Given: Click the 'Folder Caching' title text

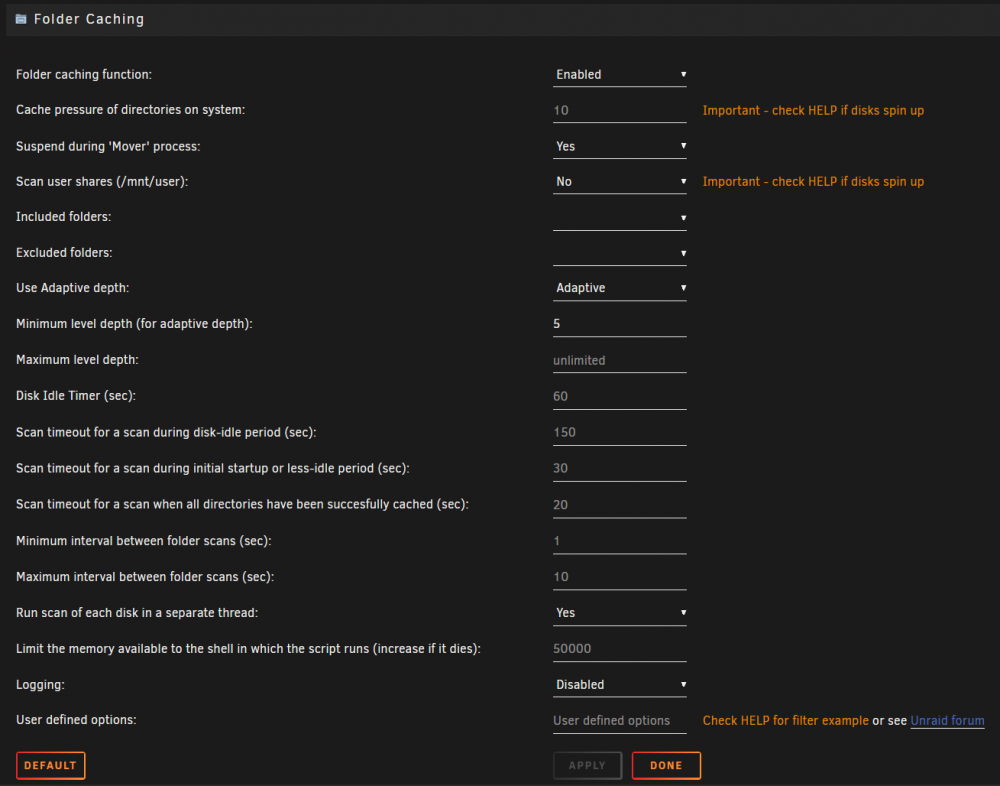Looking at the screenshot, I should (x=89, y=19).
